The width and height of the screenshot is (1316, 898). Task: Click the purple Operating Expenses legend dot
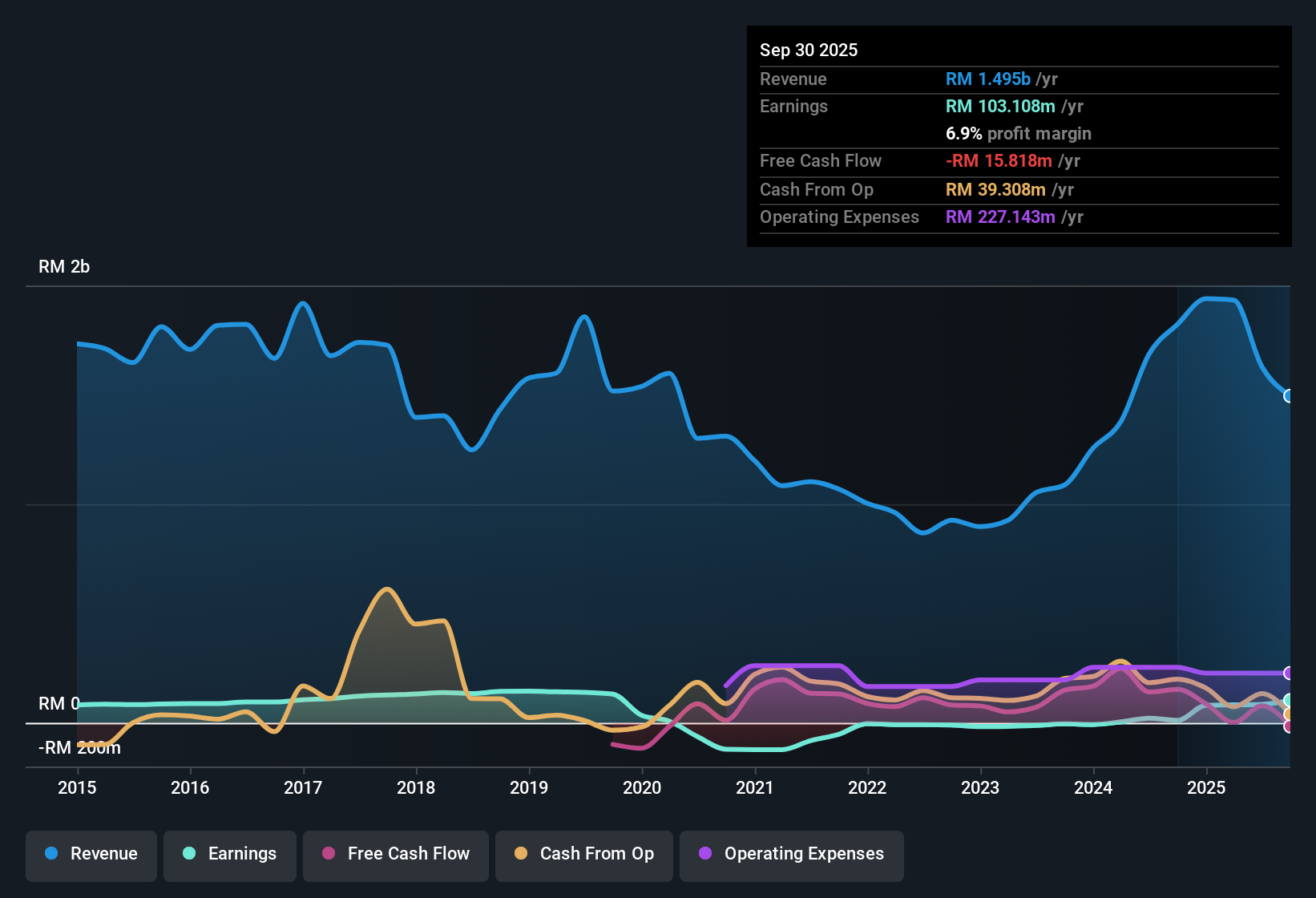(704, 854)
